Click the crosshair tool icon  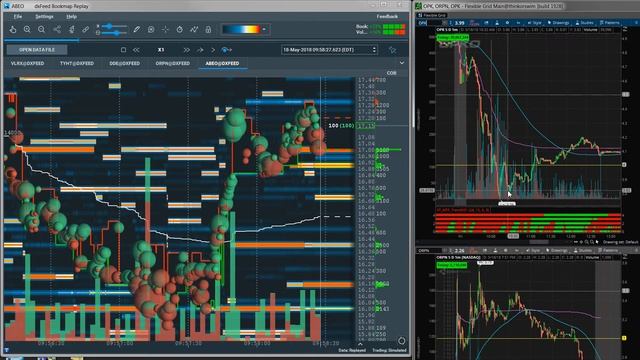[x=165, y=29]
